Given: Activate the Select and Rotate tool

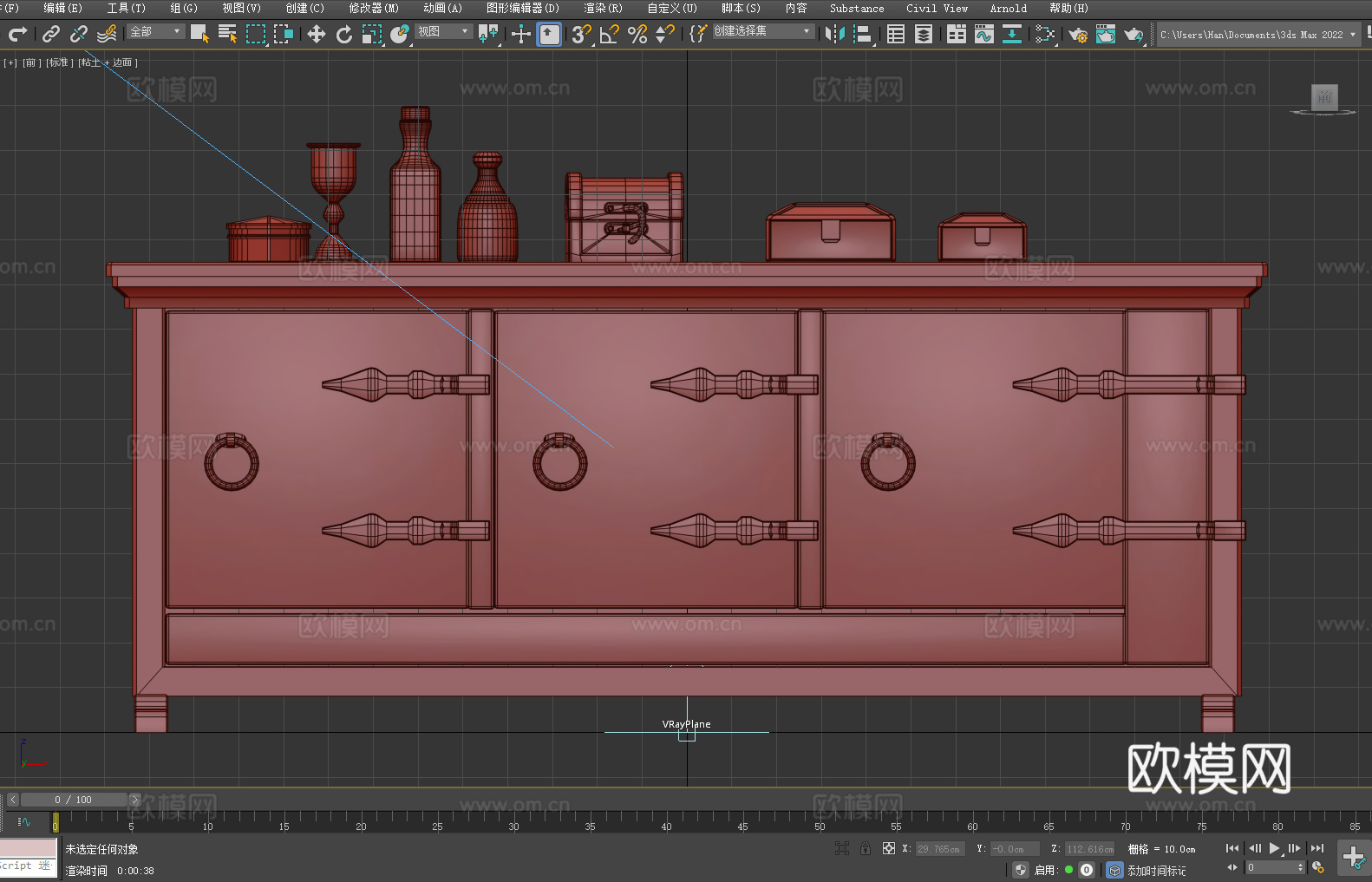Looking at the screenshot, I should tap(344, 34).
